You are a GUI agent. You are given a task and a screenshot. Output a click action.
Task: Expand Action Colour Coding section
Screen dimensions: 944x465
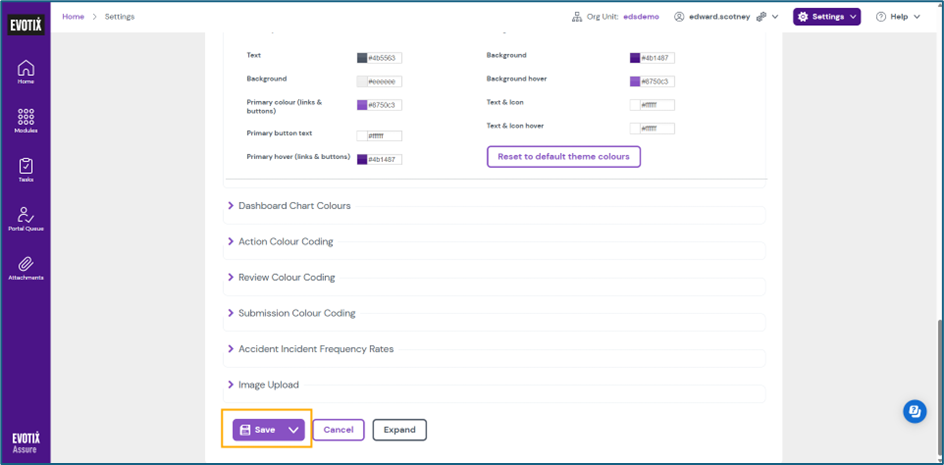coord(285,242)
